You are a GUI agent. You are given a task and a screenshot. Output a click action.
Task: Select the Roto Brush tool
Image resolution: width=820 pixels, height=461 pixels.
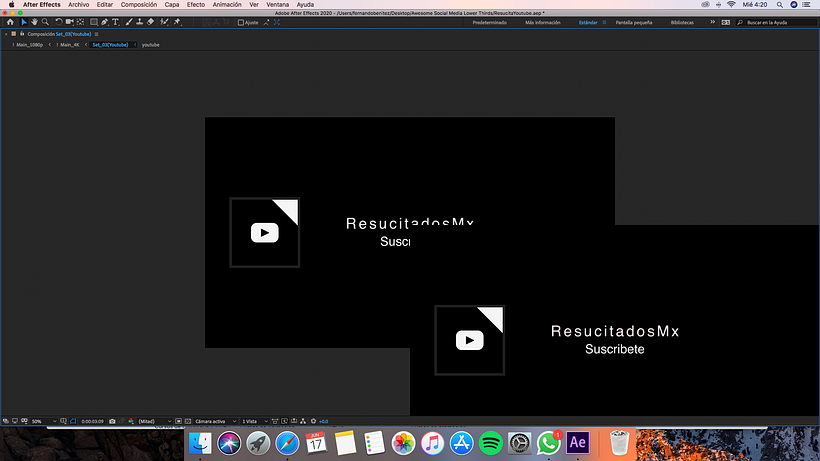[164, 22]
